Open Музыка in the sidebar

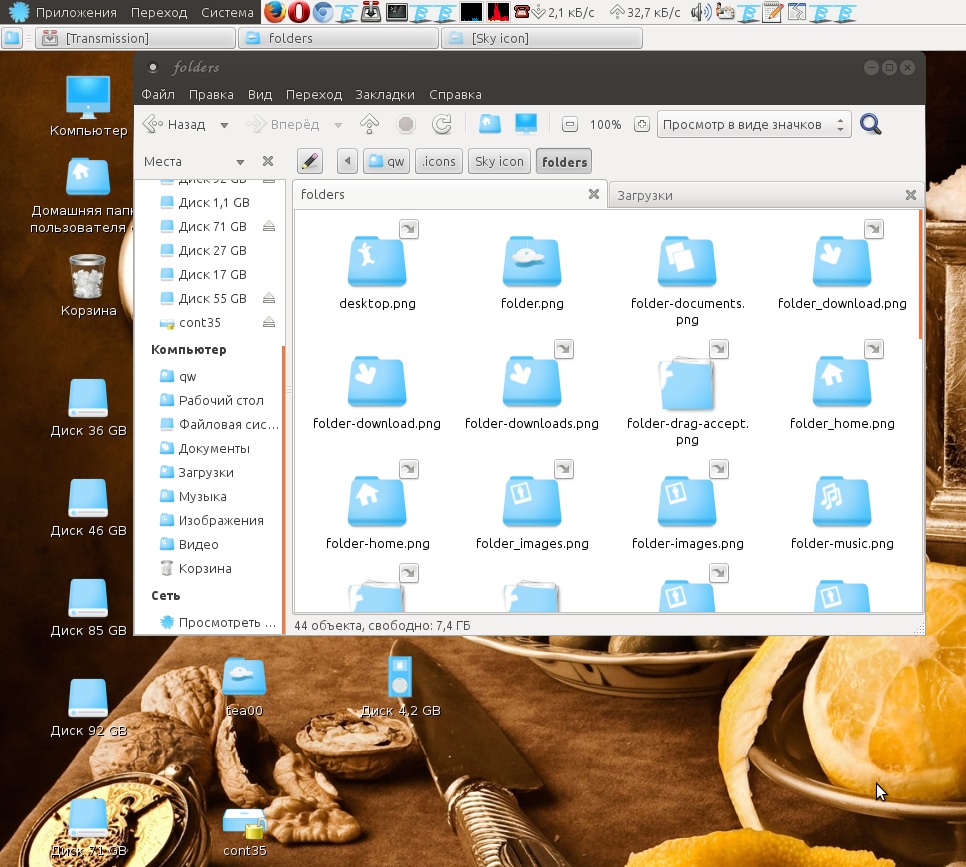tap(209, 497)
